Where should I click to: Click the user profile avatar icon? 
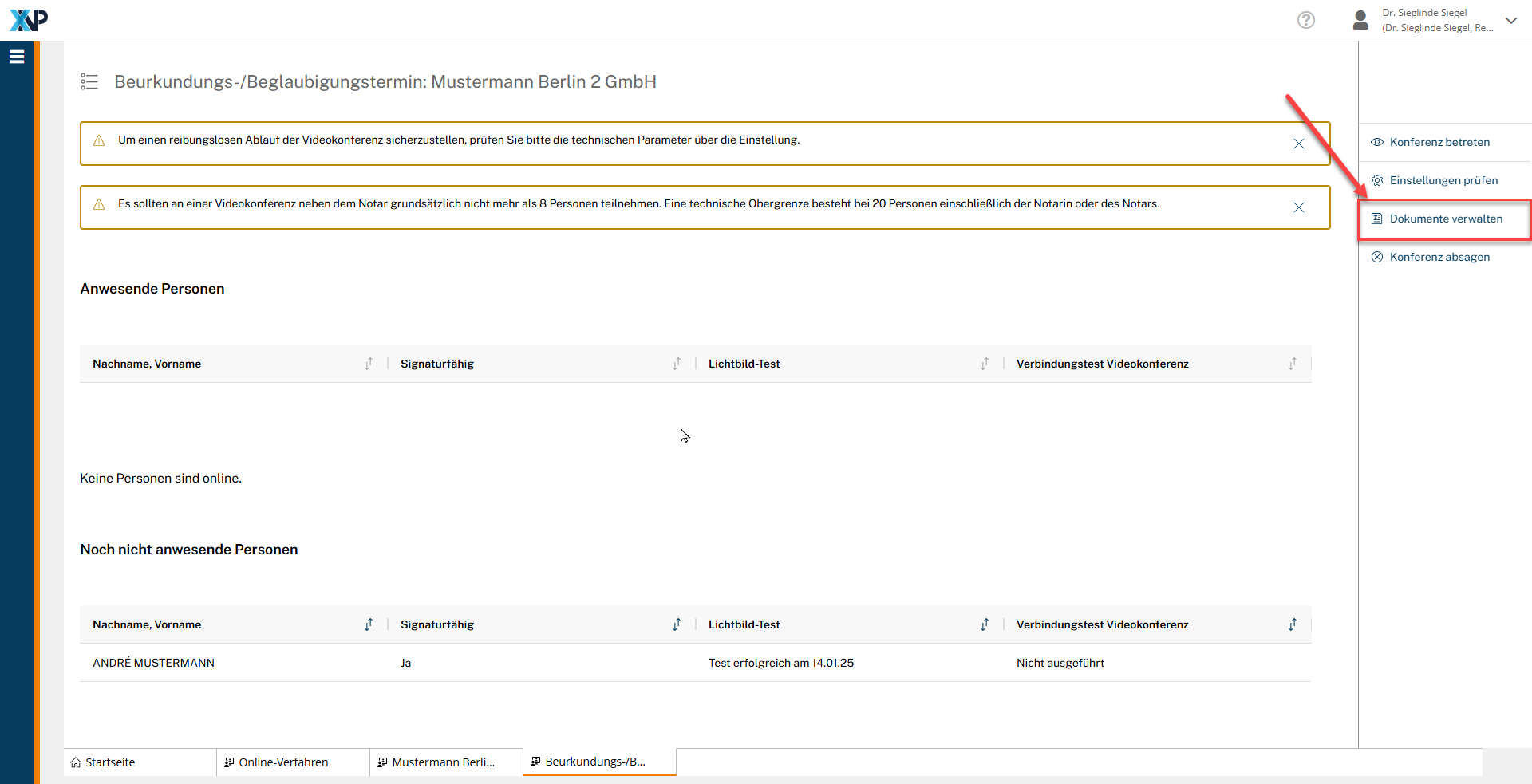(1361, 20)
